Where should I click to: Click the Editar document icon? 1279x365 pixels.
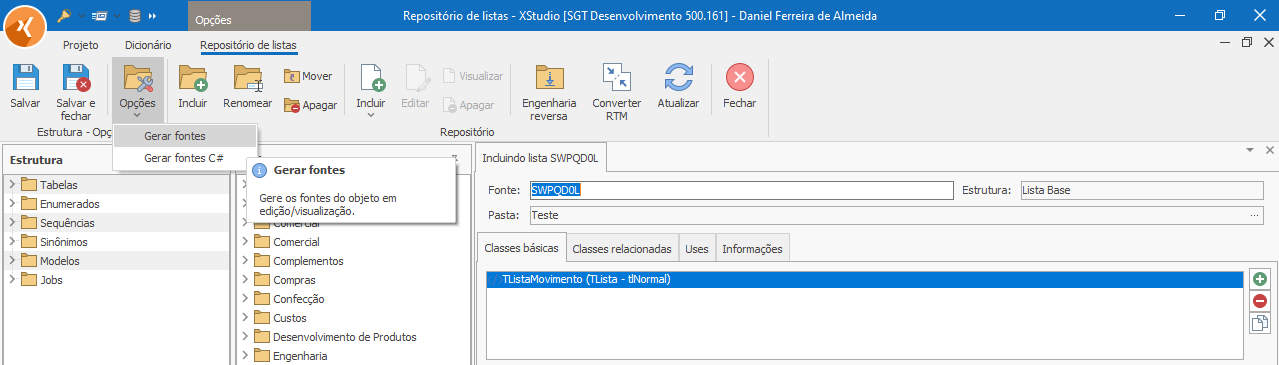click(x=415, y=78)
